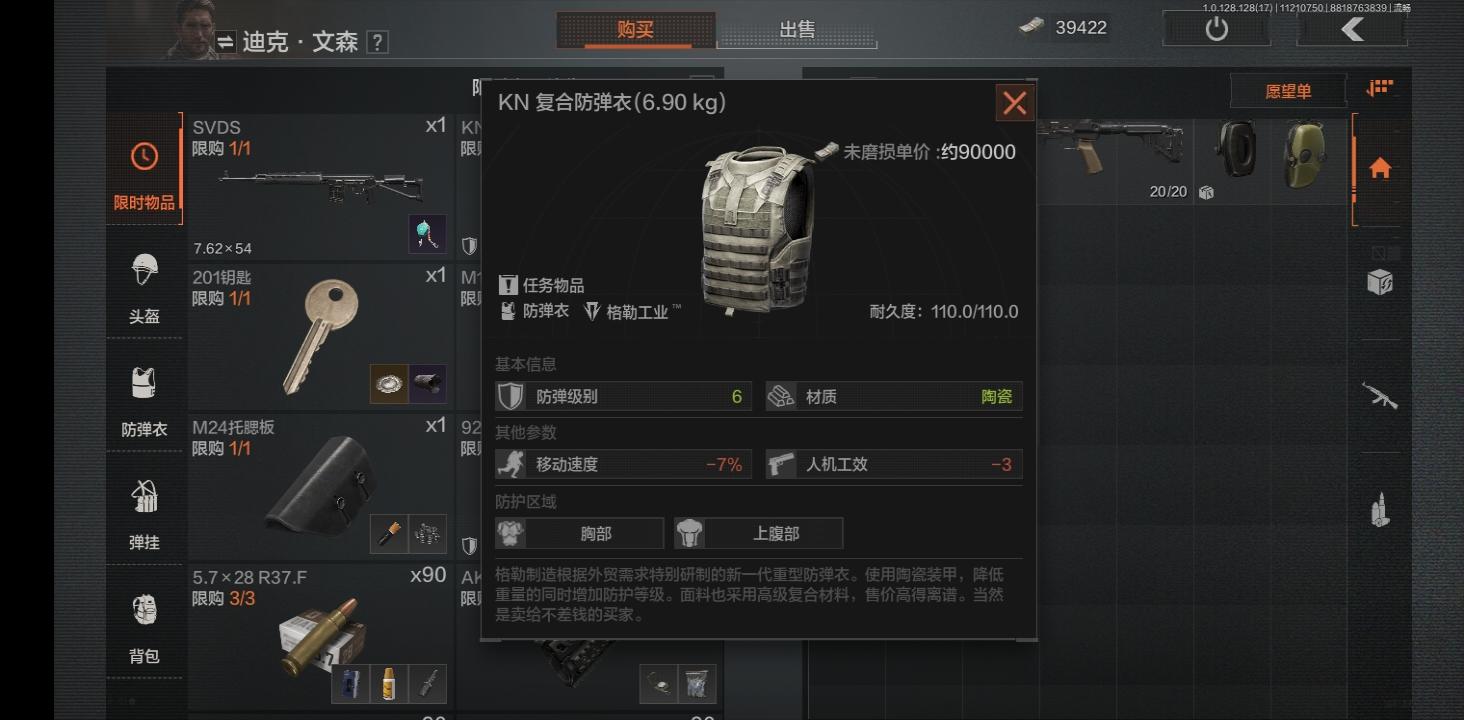Open the home stash tab icon
This screenshot has width=1464, height=720.
(x=1380, y=169)
